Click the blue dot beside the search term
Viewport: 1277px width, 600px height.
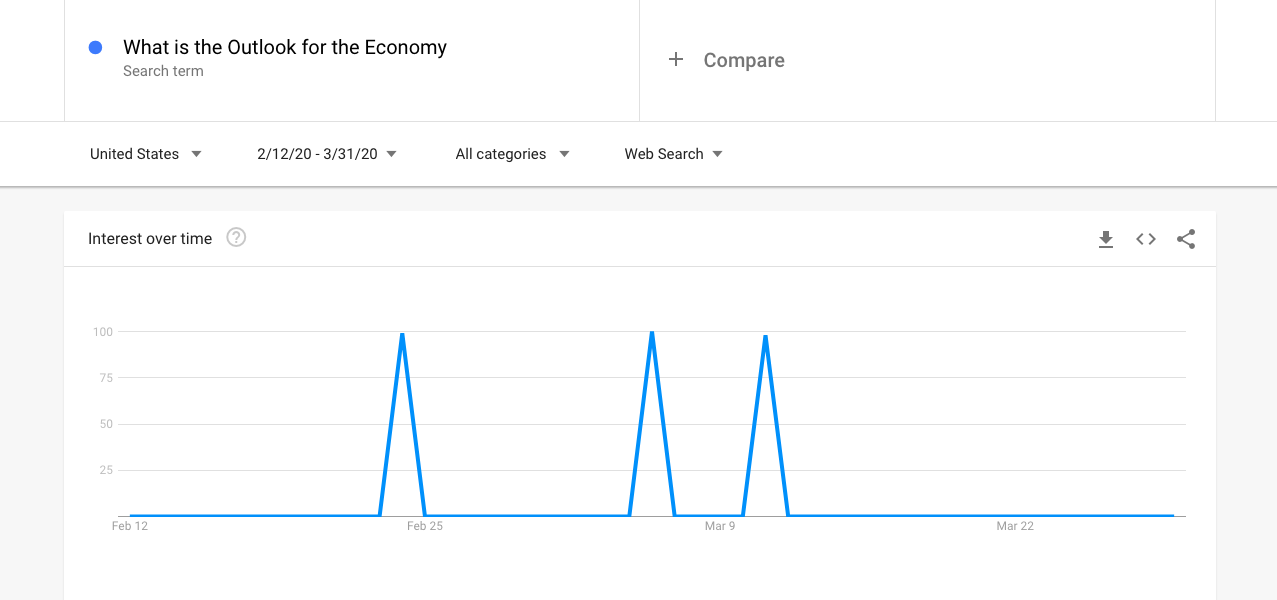click(95, 47)
